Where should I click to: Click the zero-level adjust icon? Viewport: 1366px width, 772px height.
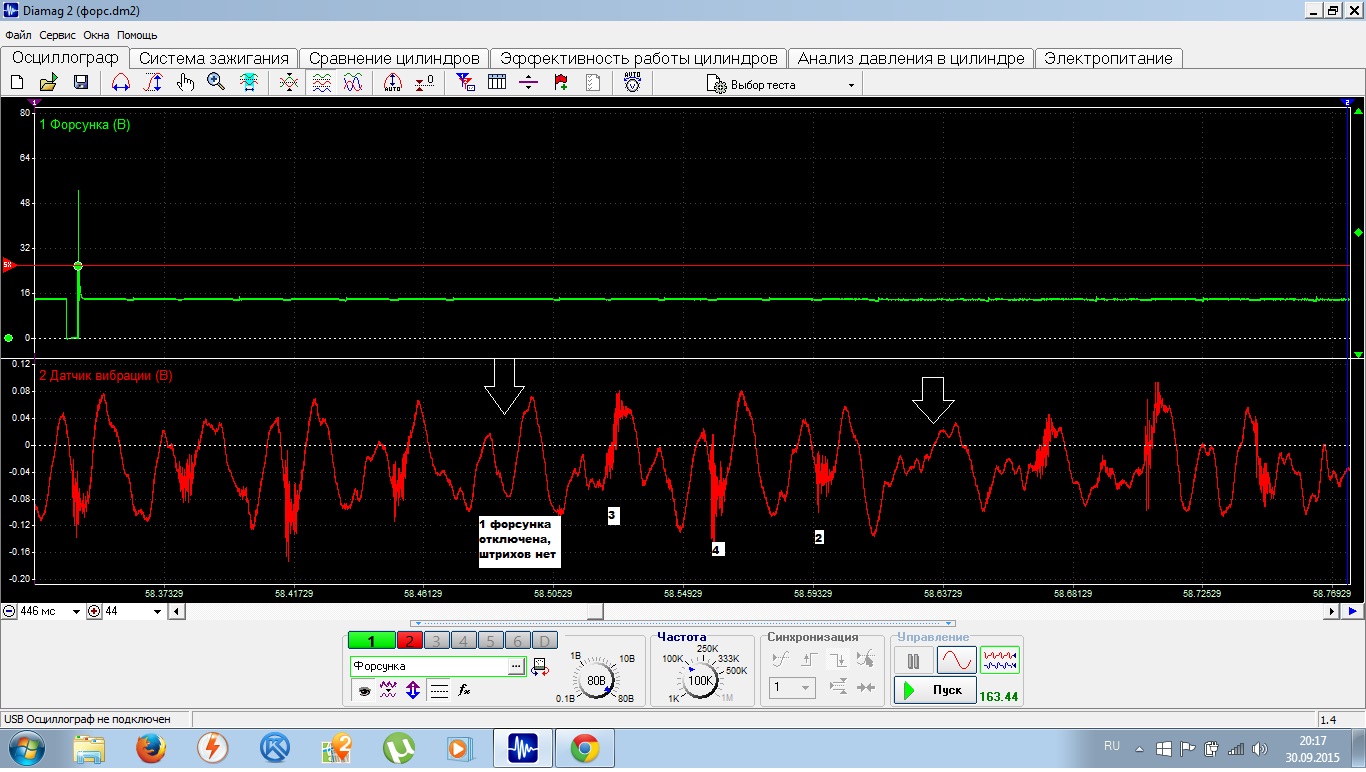425,82
